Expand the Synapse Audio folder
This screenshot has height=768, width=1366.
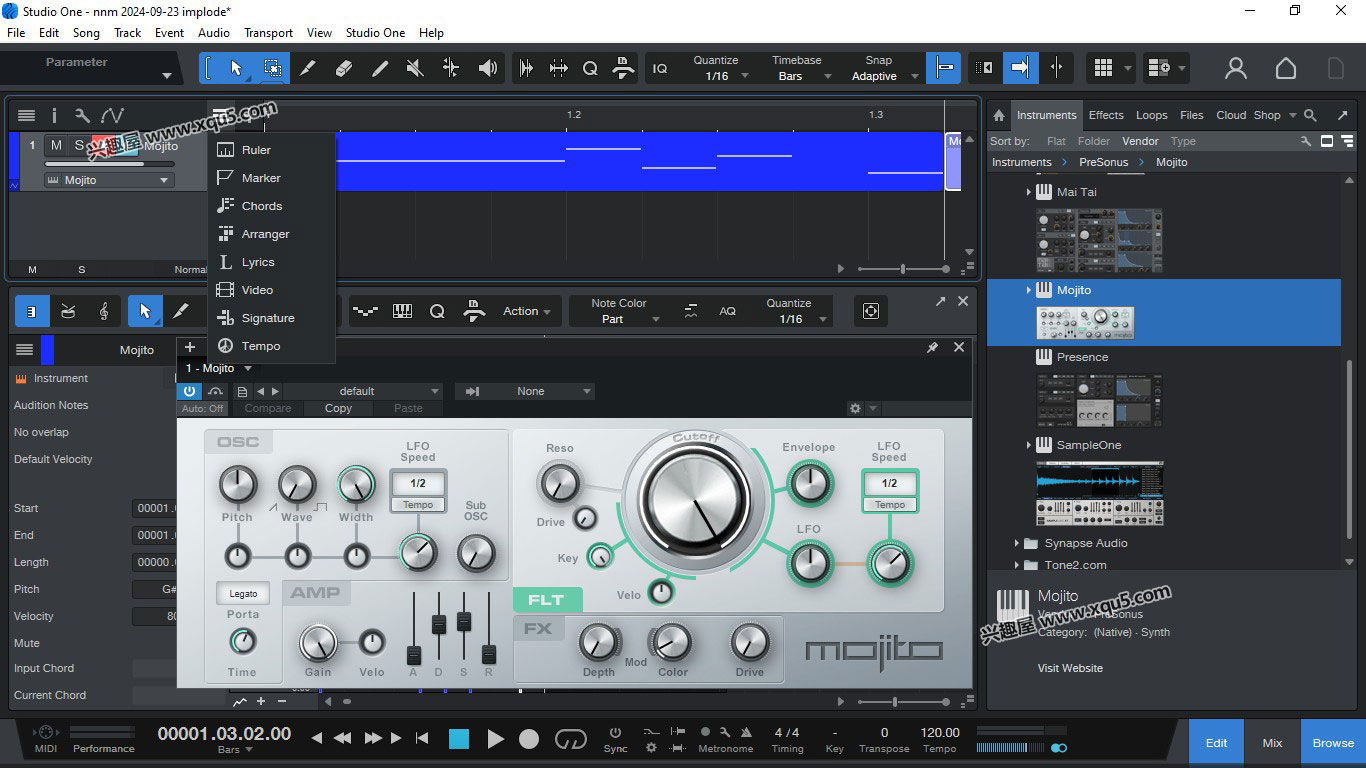coord(1017,543)
